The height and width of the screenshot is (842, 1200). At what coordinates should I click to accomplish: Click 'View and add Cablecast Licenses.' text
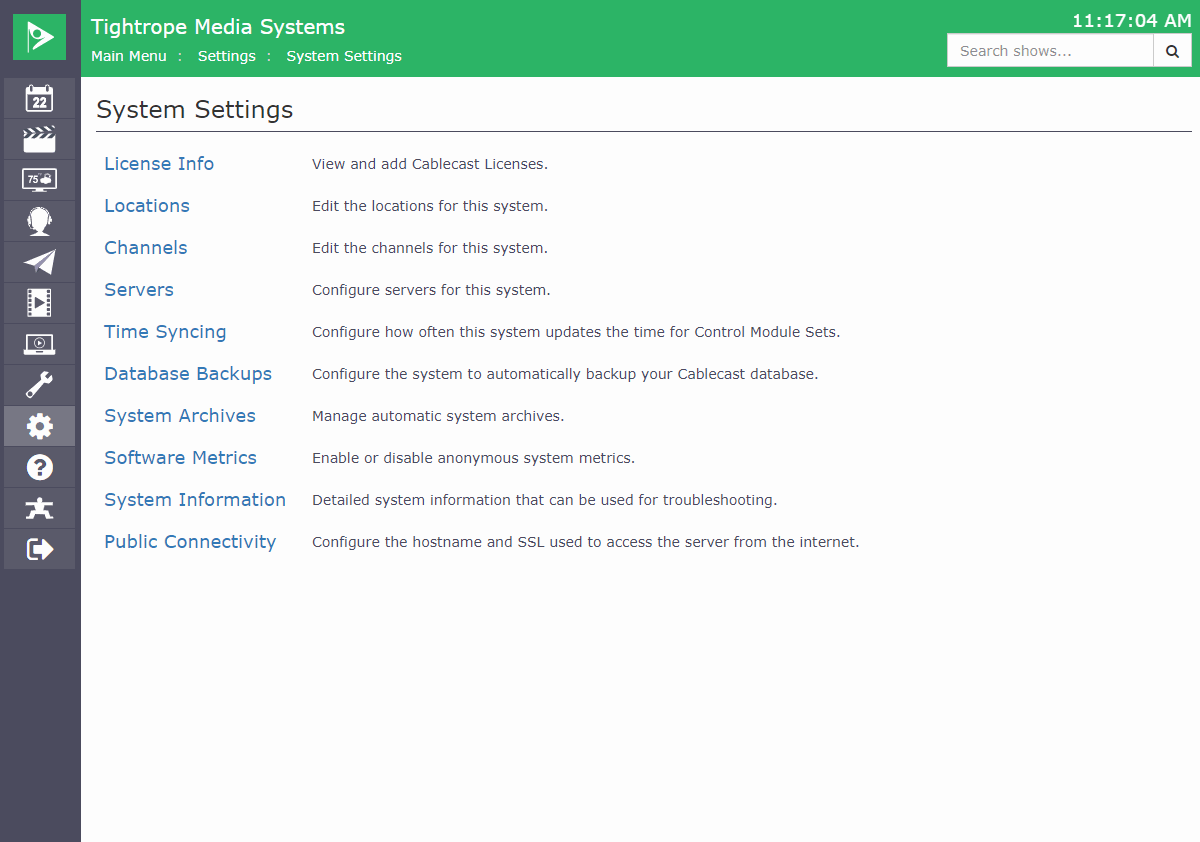coord(430,164)
